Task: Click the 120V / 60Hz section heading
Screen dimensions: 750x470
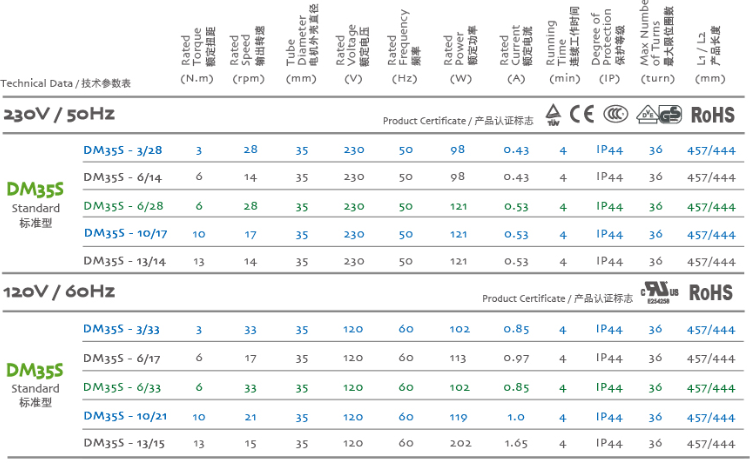Action: (59, 292)
